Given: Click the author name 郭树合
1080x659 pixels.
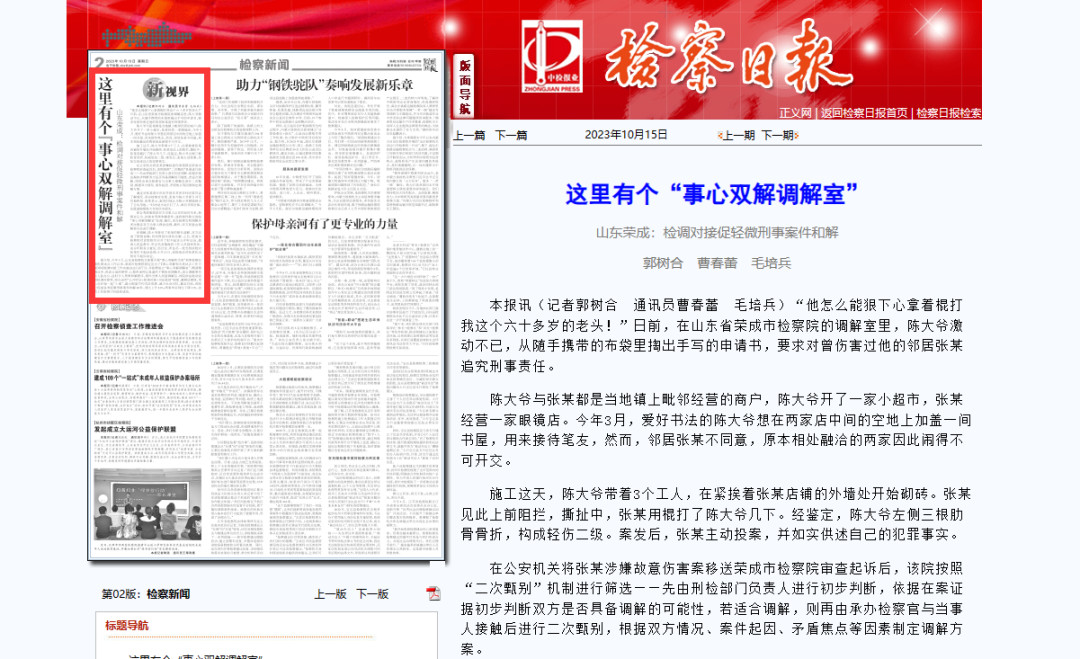Looking at the screenshot, I should click(663, 263).
